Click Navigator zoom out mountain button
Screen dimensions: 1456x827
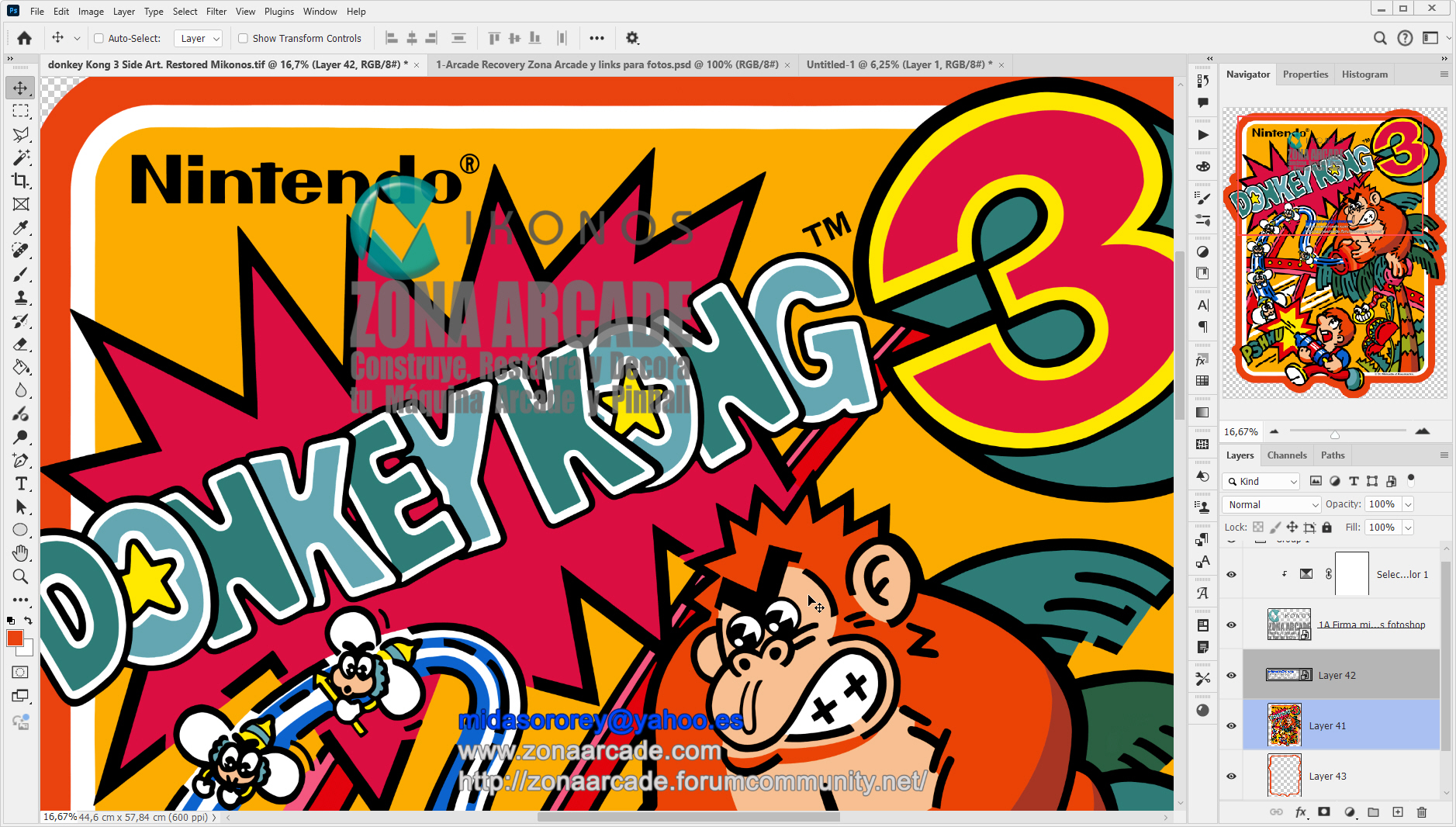(x=1274, y=431)
